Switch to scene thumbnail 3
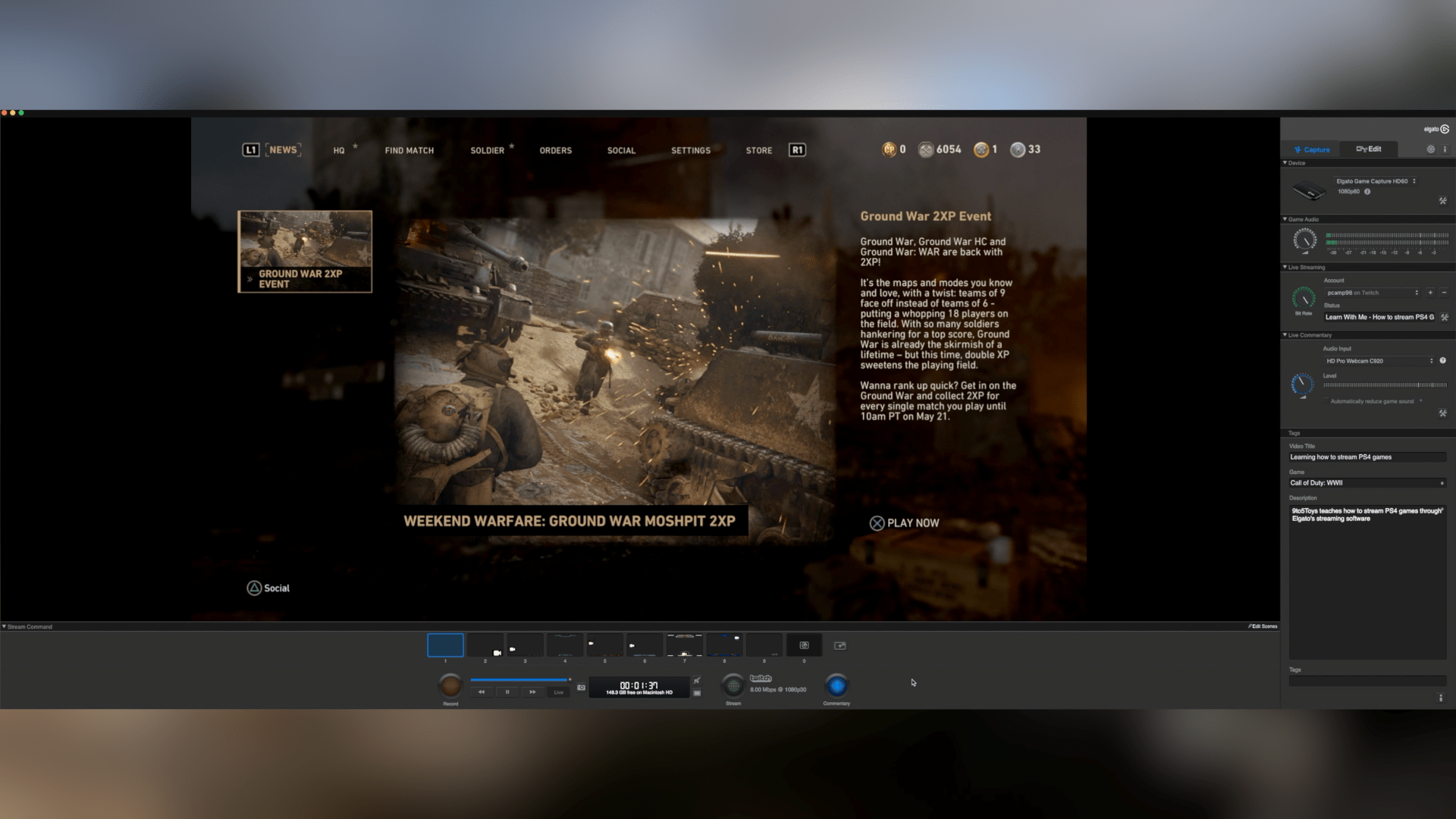The height and width of the screenshot is (819, 1456). coord(525,645)
